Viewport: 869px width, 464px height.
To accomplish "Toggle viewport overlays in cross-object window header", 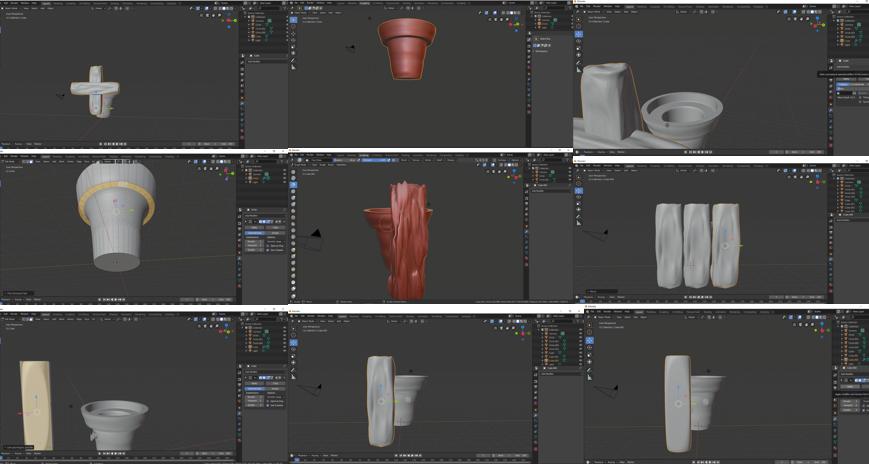I will (x=206, y=8).
